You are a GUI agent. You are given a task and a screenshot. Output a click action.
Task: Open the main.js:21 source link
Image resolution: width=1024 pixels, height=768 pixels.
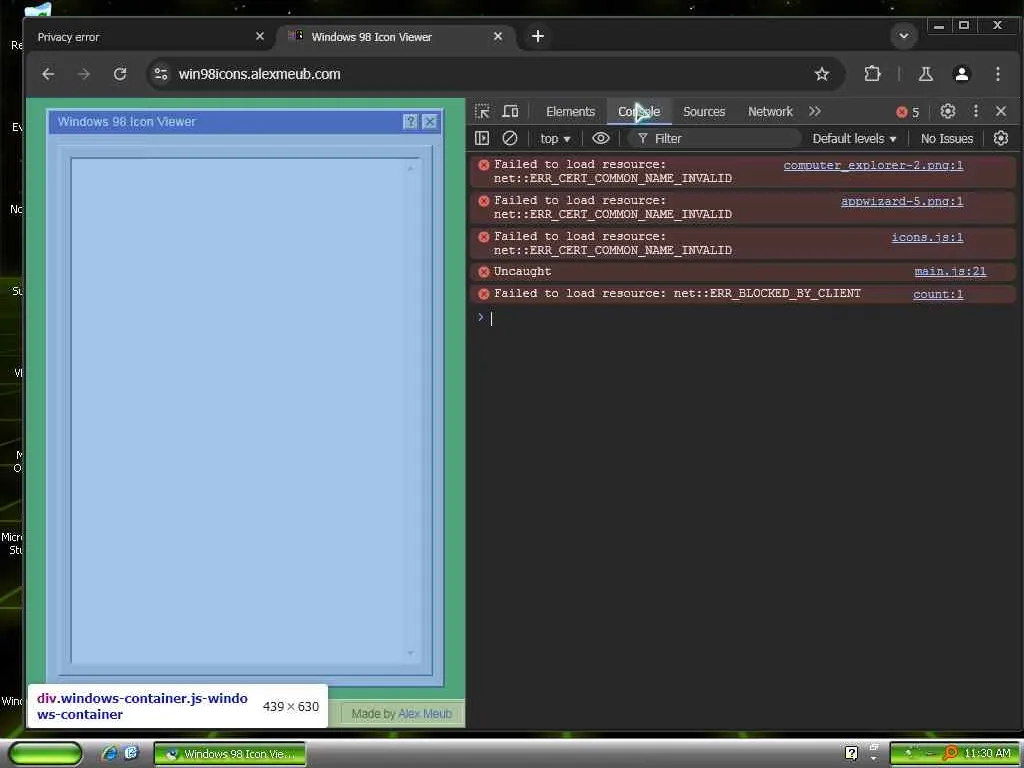pos(950,271)
